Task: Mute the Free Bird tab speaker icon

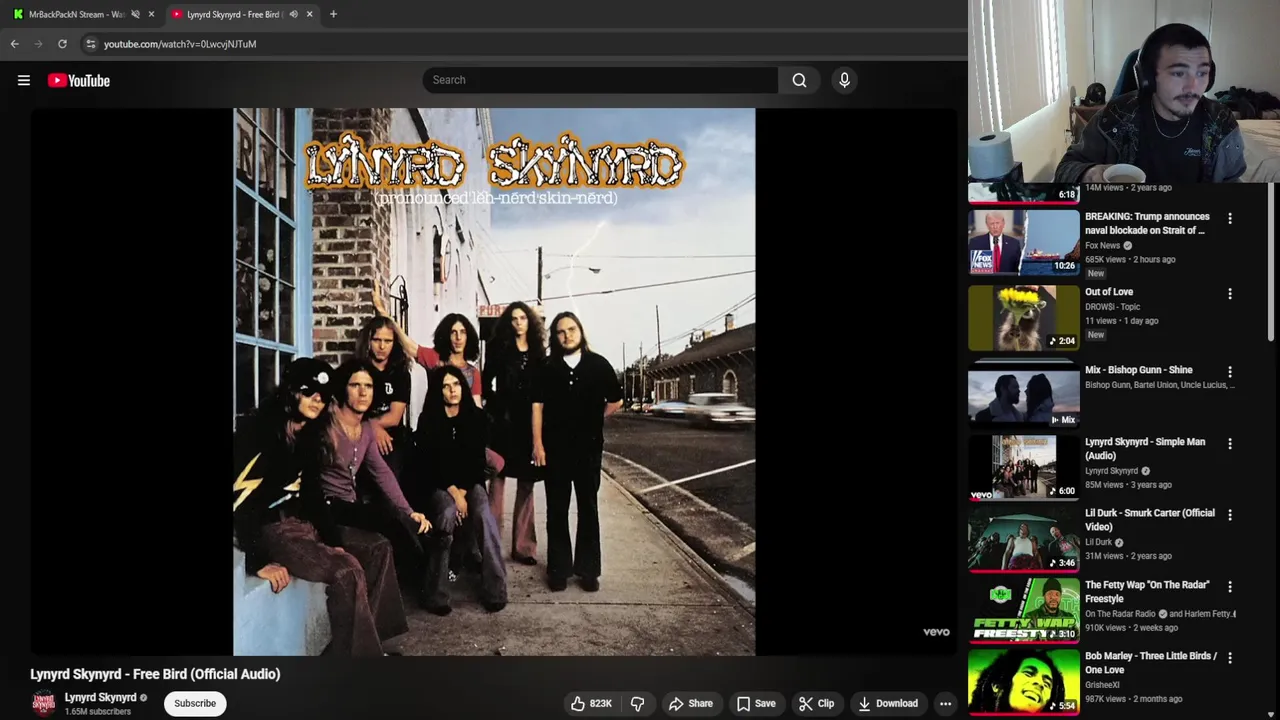Action: 293,14
